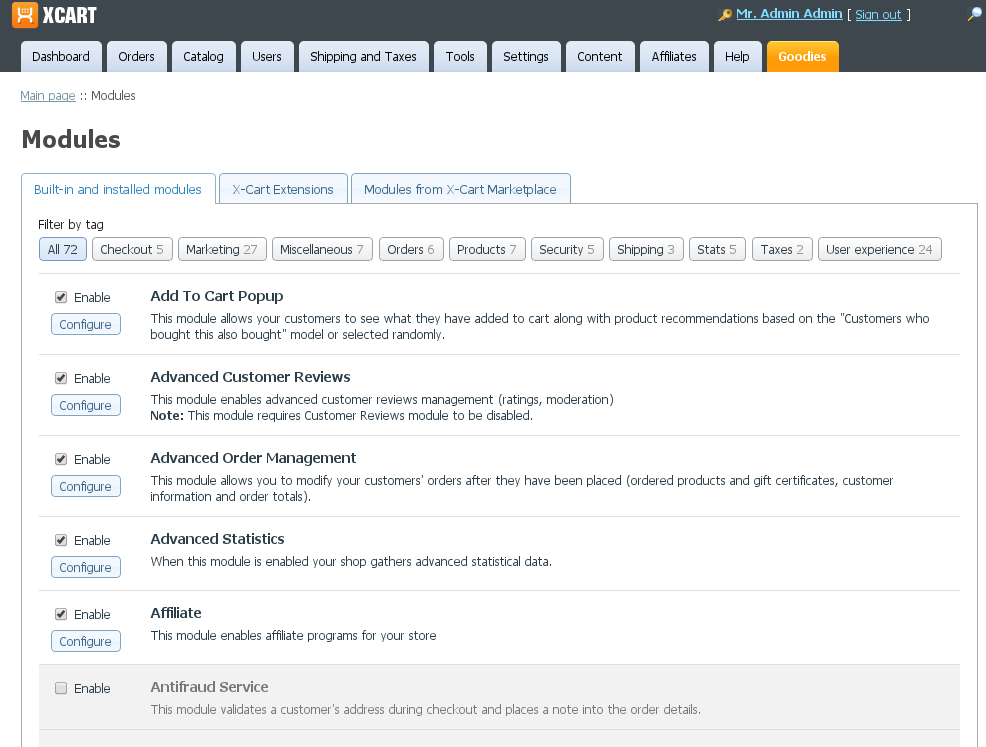Filter modules by Marketing tag
Image resolution: width=986 pixels, height=747 pixels.
pyautogui.click(x=222, y=250)
